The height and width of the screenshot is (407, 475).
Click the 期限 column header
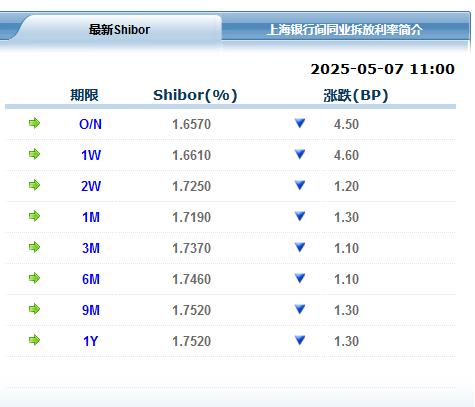84,95
